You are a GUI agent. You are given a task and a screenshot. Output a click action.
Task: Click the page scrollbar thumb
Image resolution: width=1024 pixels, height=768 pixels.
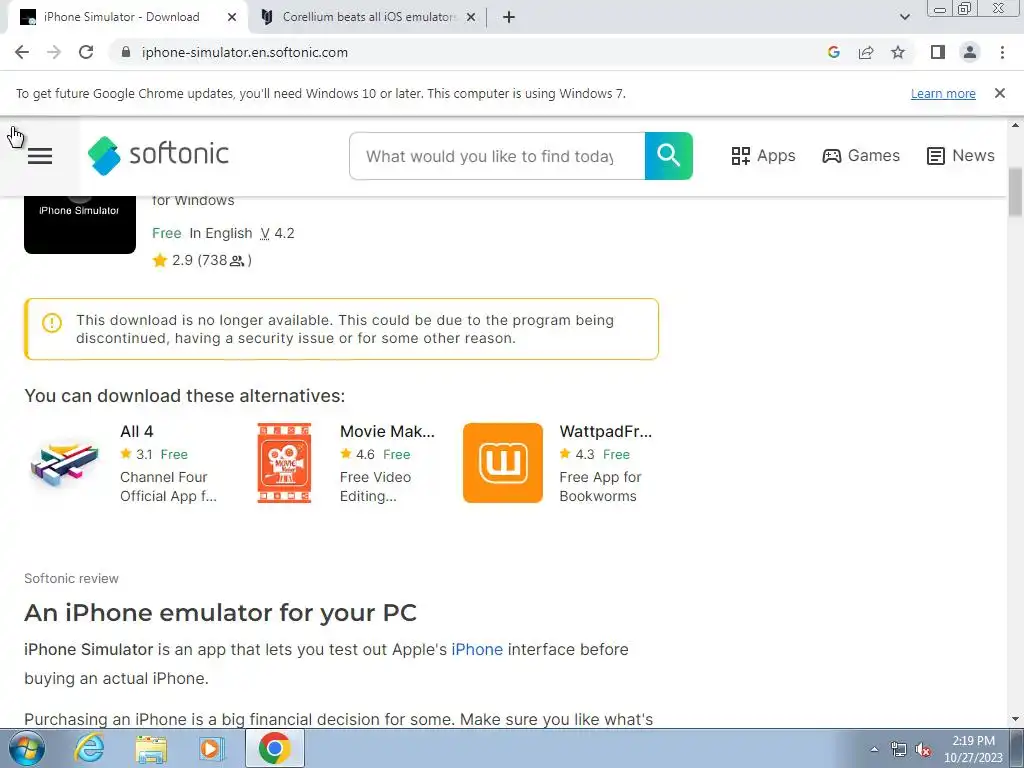click(x=1016, y=192)
